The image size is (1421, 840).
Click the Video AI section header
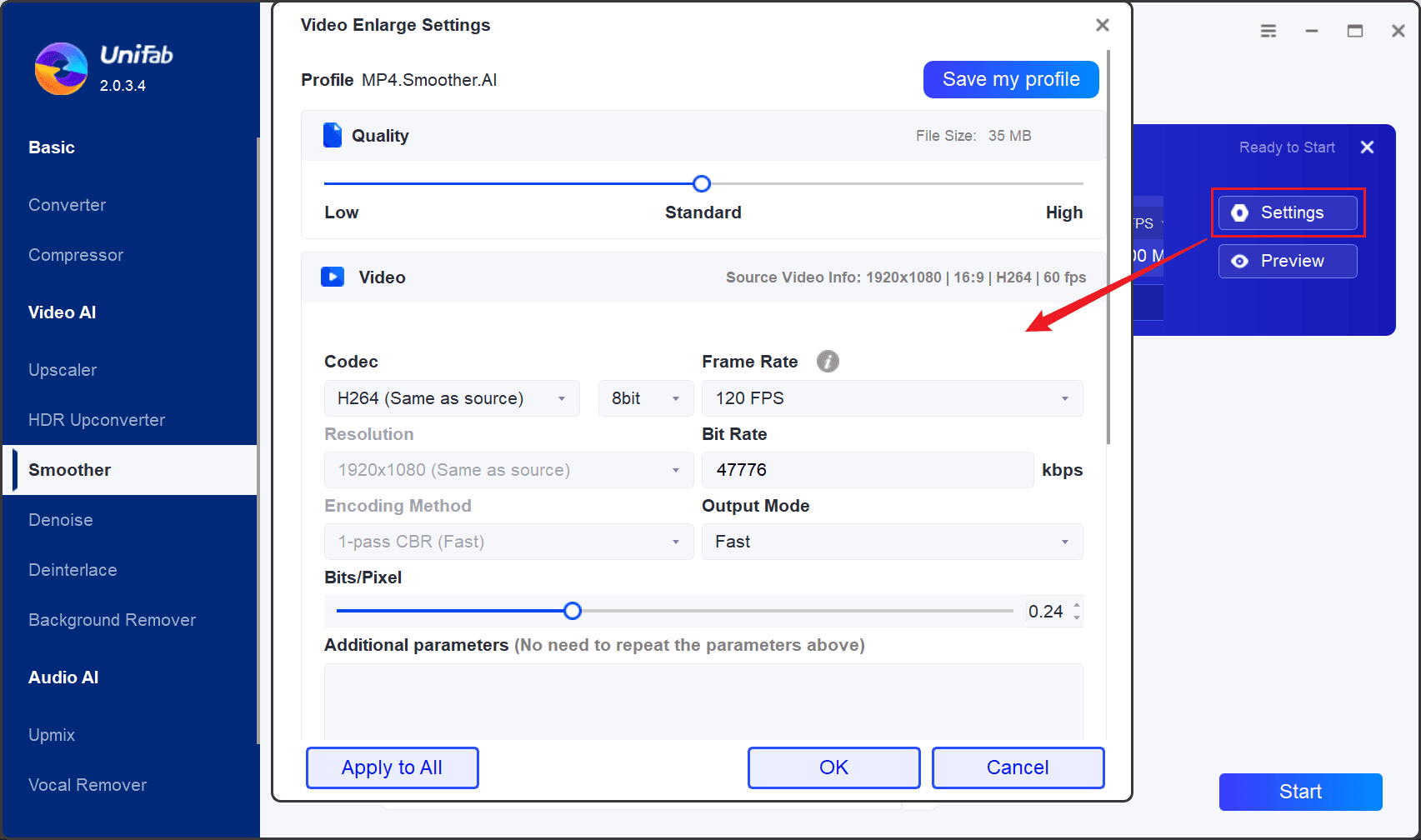[x=63, y=312]
